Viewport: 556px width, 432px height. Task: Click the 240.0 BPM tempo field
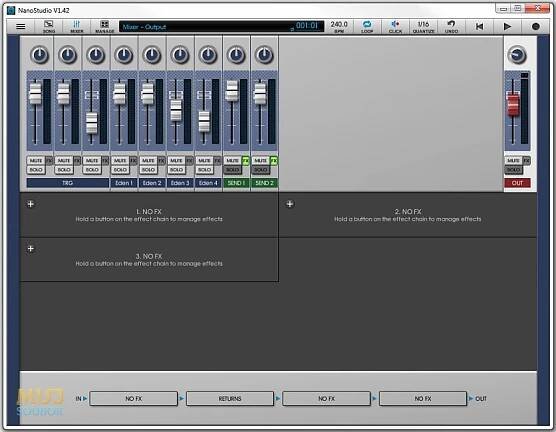click(x=339, y=26)
